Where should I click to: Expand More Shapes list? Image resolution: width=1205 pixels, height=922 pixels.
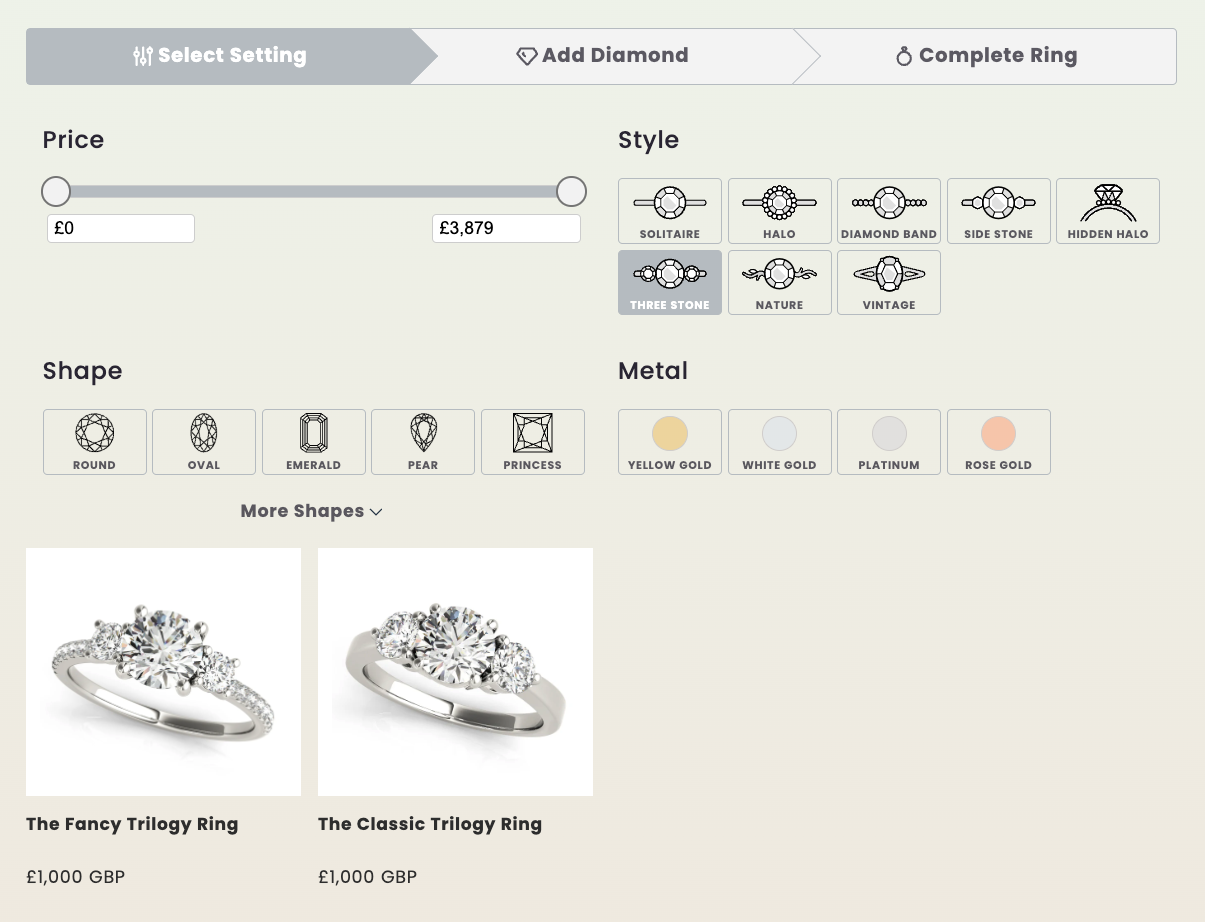point(312,511)
